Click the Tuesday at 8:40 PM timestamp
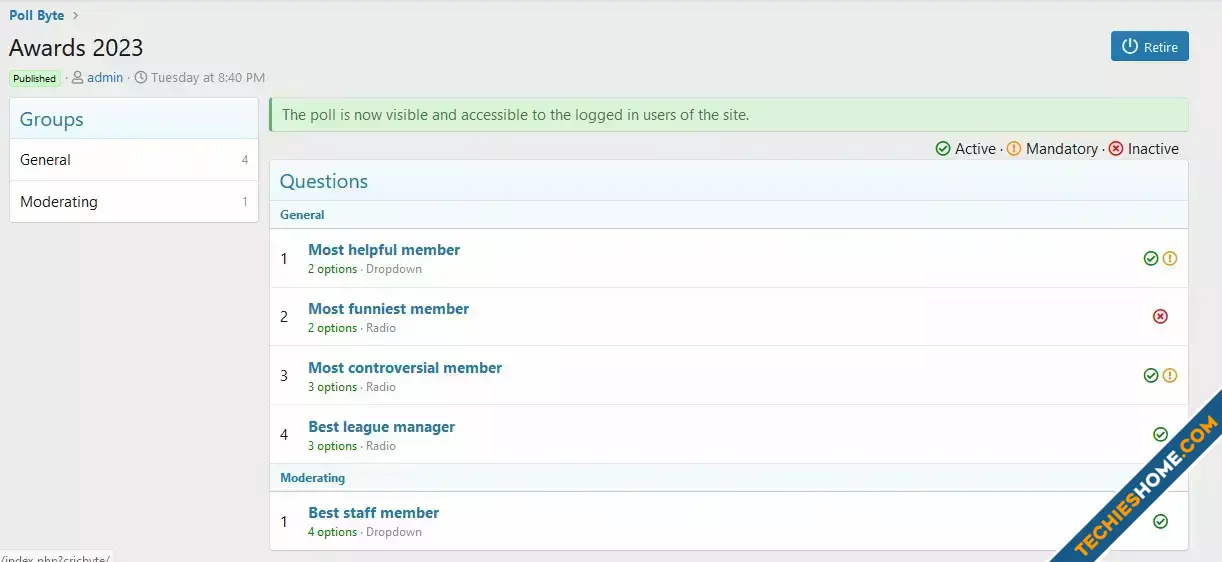 coord(207,77)
